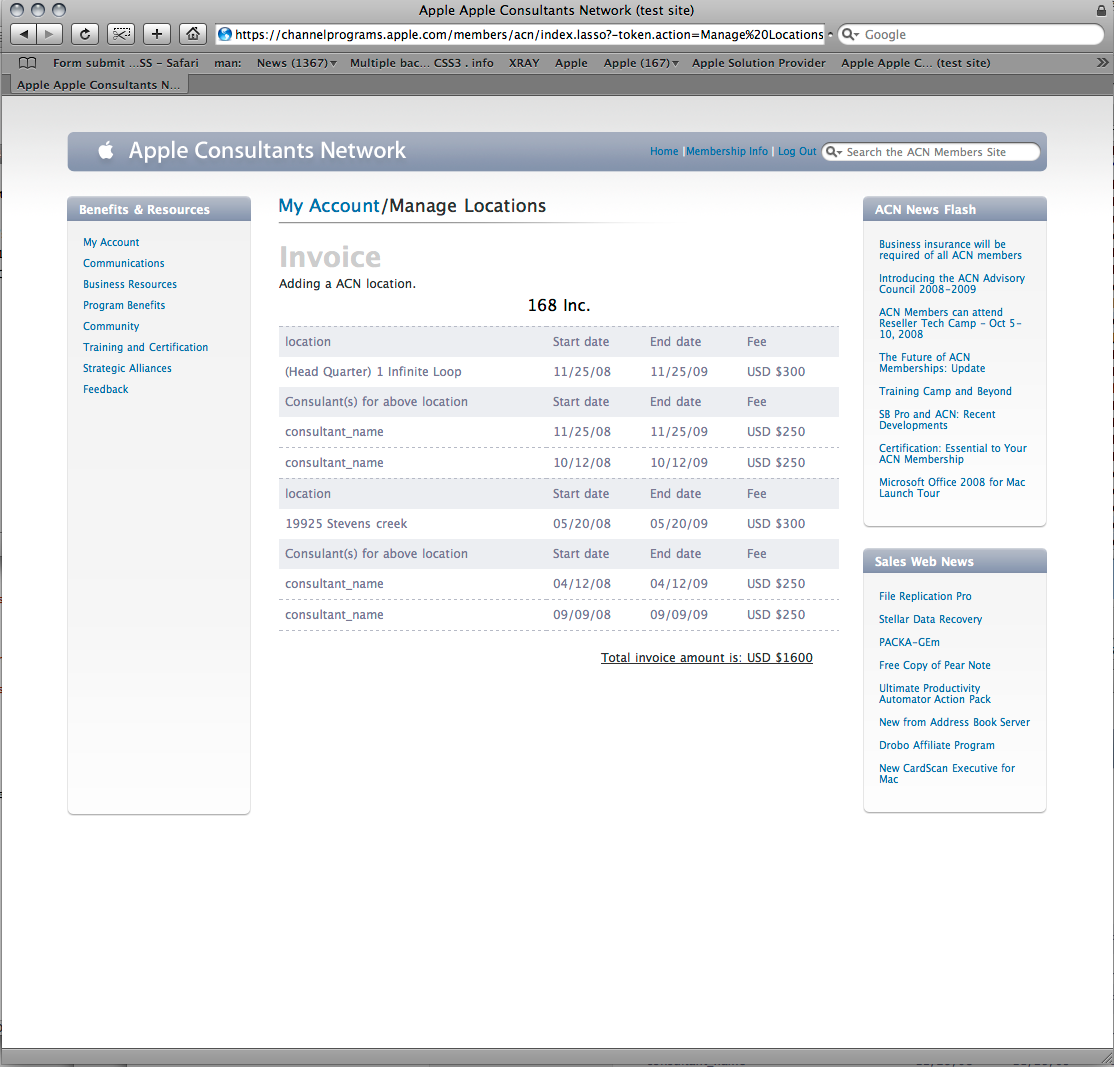Open Community in the sidebar
This screenshot has height=1067, width=1114.
point(111,326)
